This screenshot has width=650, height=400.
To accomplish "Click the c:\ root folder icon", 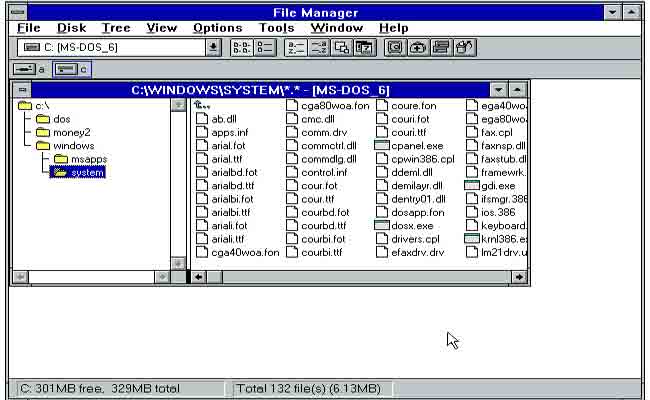I will click(x=25, y=106).
